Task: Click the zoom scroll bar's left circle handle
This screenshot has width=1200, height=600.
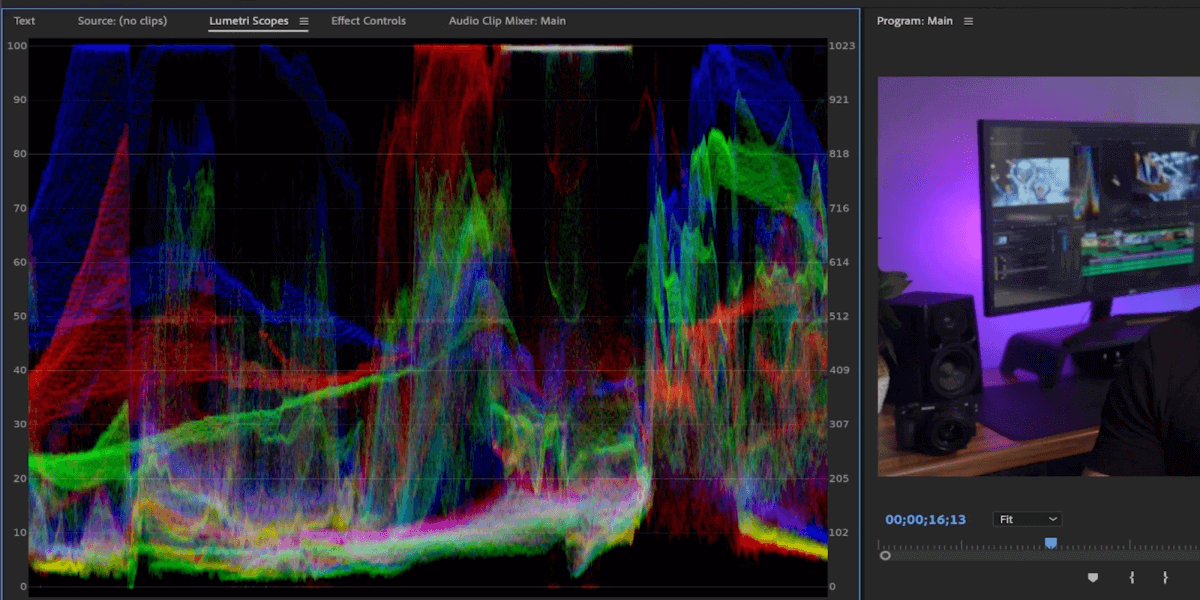Action: (x=885, y=555)
